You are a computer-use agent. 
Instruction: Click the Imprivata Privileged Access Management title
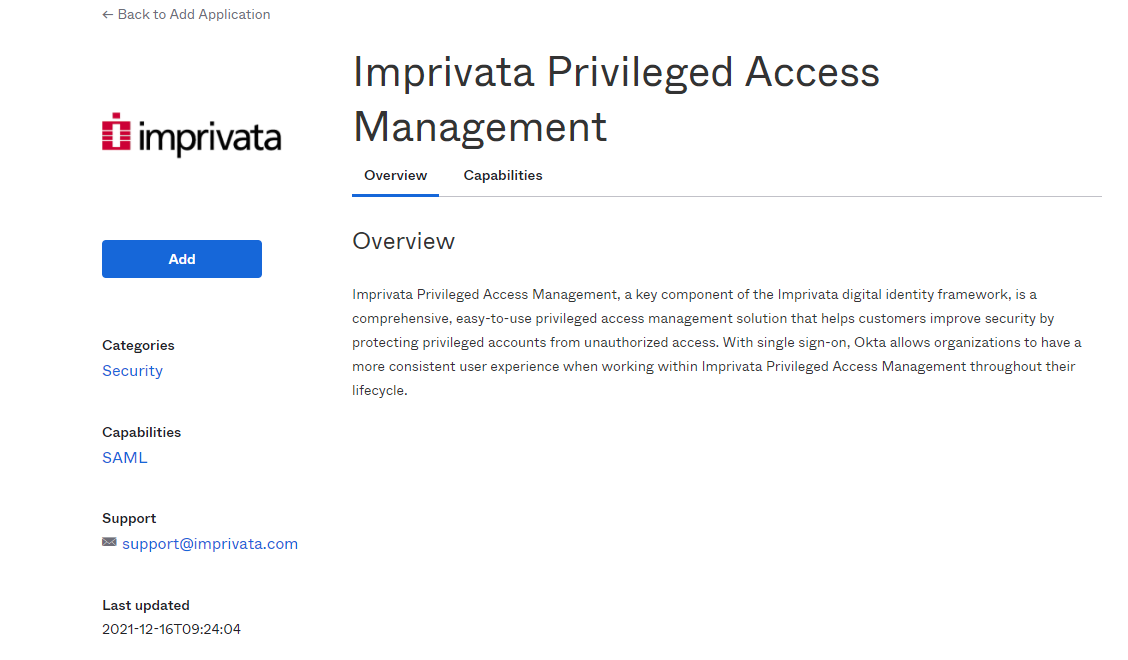click(x=616, y=99)
